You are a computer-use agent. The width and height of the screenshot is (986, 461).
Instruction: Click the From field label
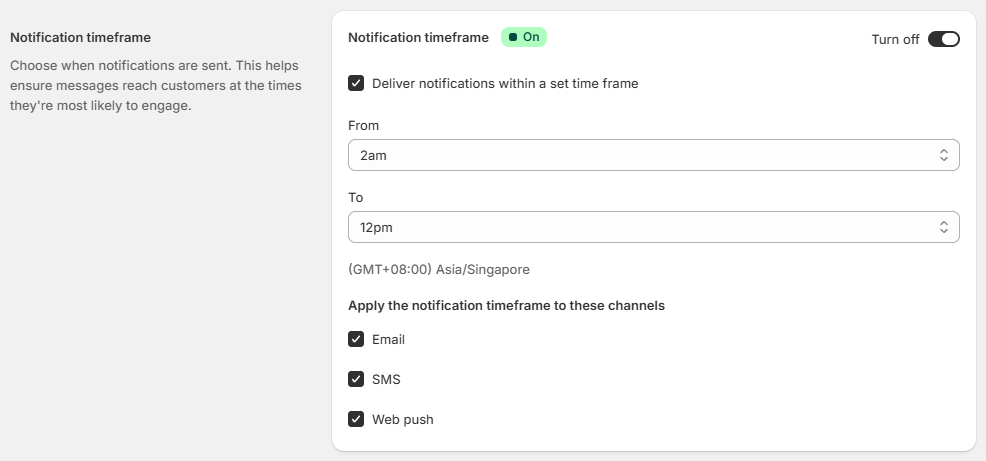coord(363,126)
